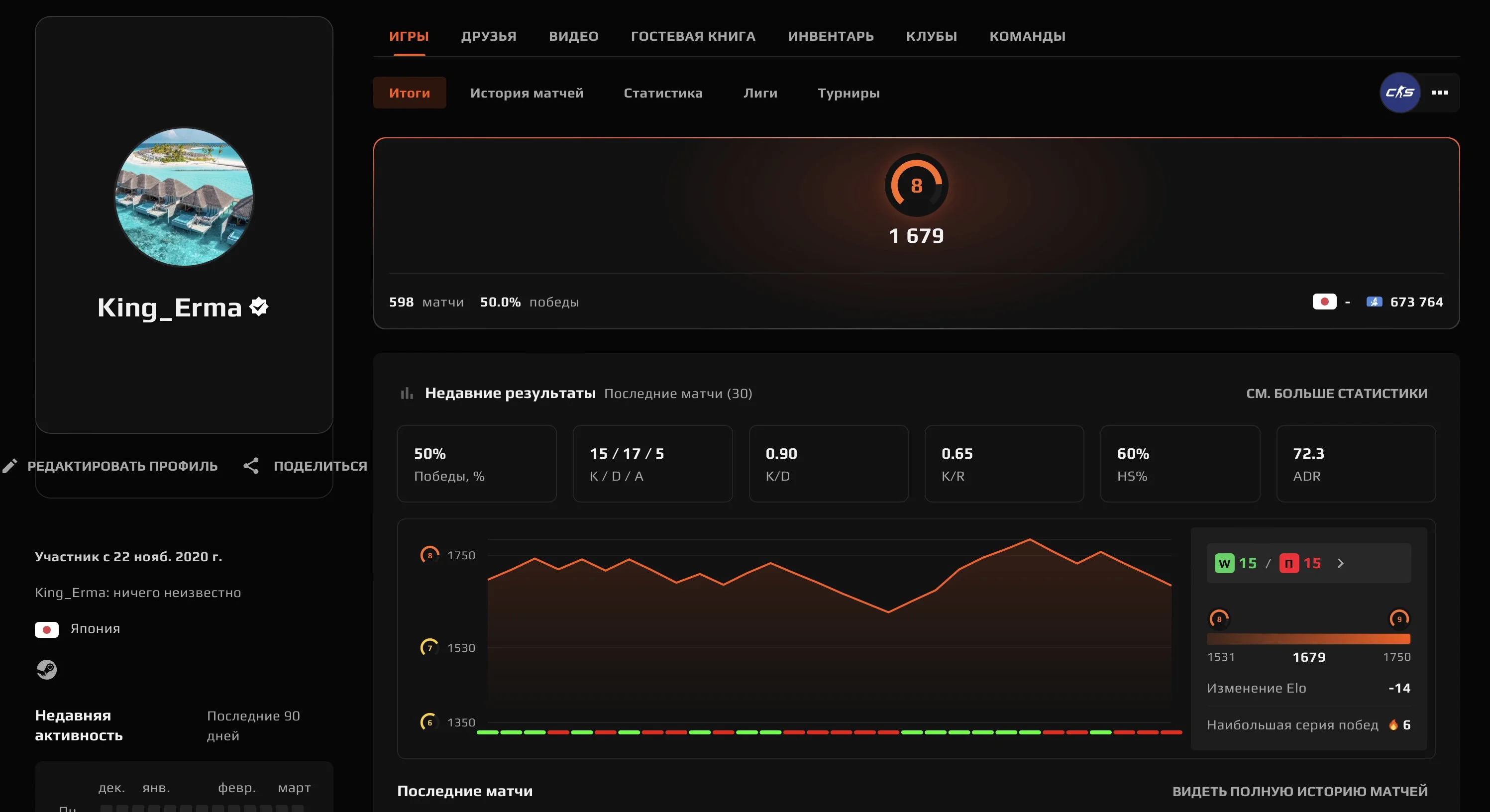This screenshot has height=812, width=1490.
Task: Click the Elo progress bar at 1679
Action: pos(1308,639)
